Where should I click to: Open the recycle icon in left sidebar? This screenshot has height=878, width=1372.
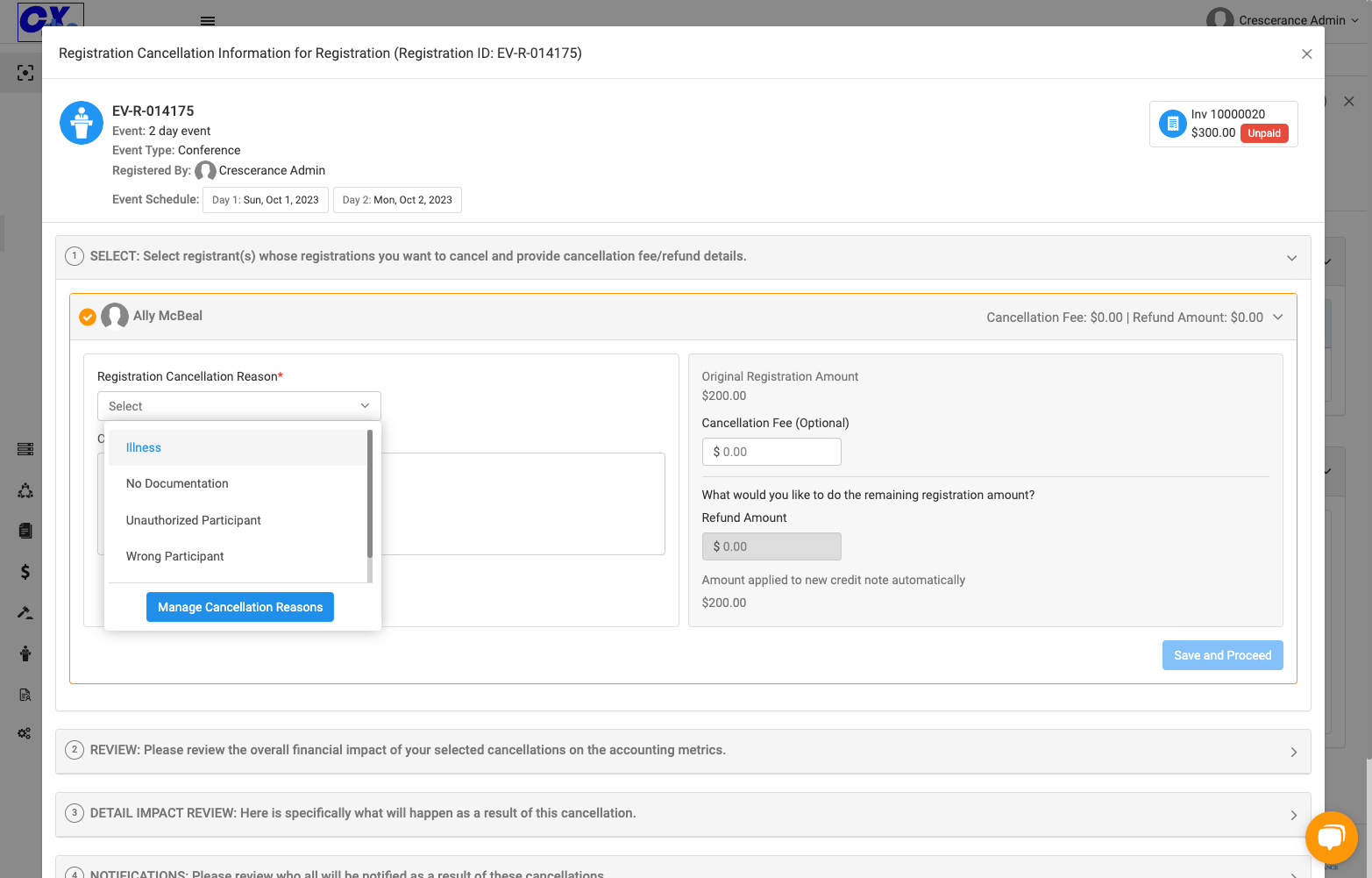click(x=25, y=490)
